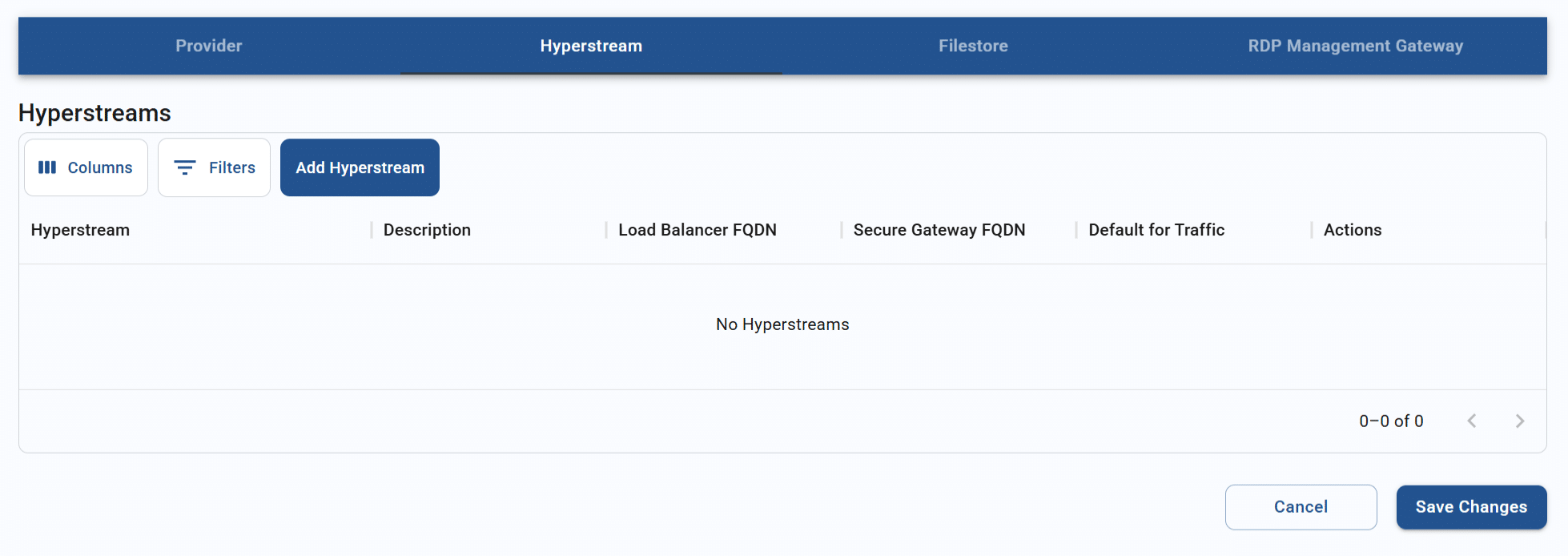Click the next page chevron

point(1520,421)
